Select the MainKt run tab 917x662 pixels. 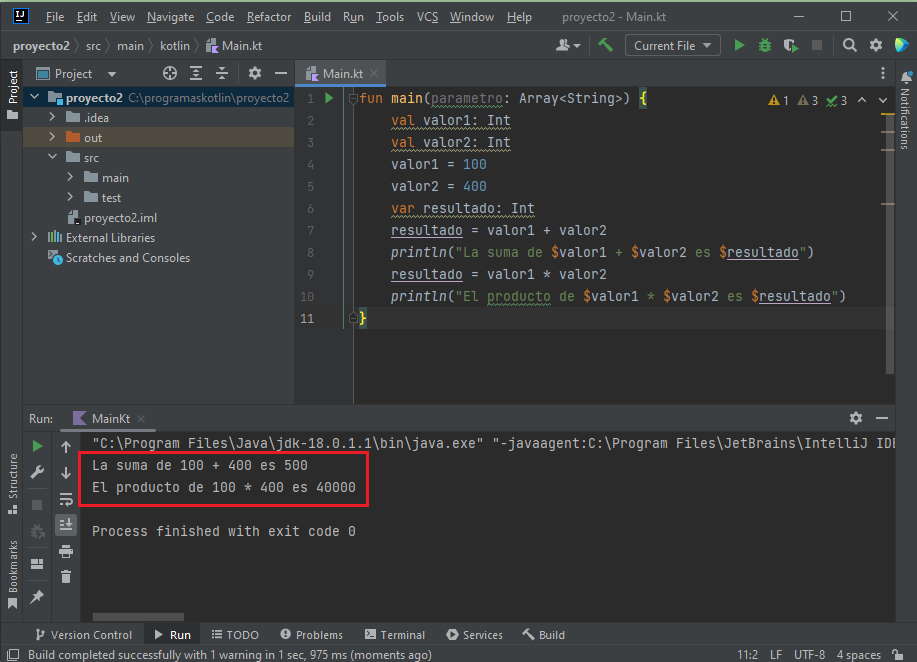tap(108, 419)
